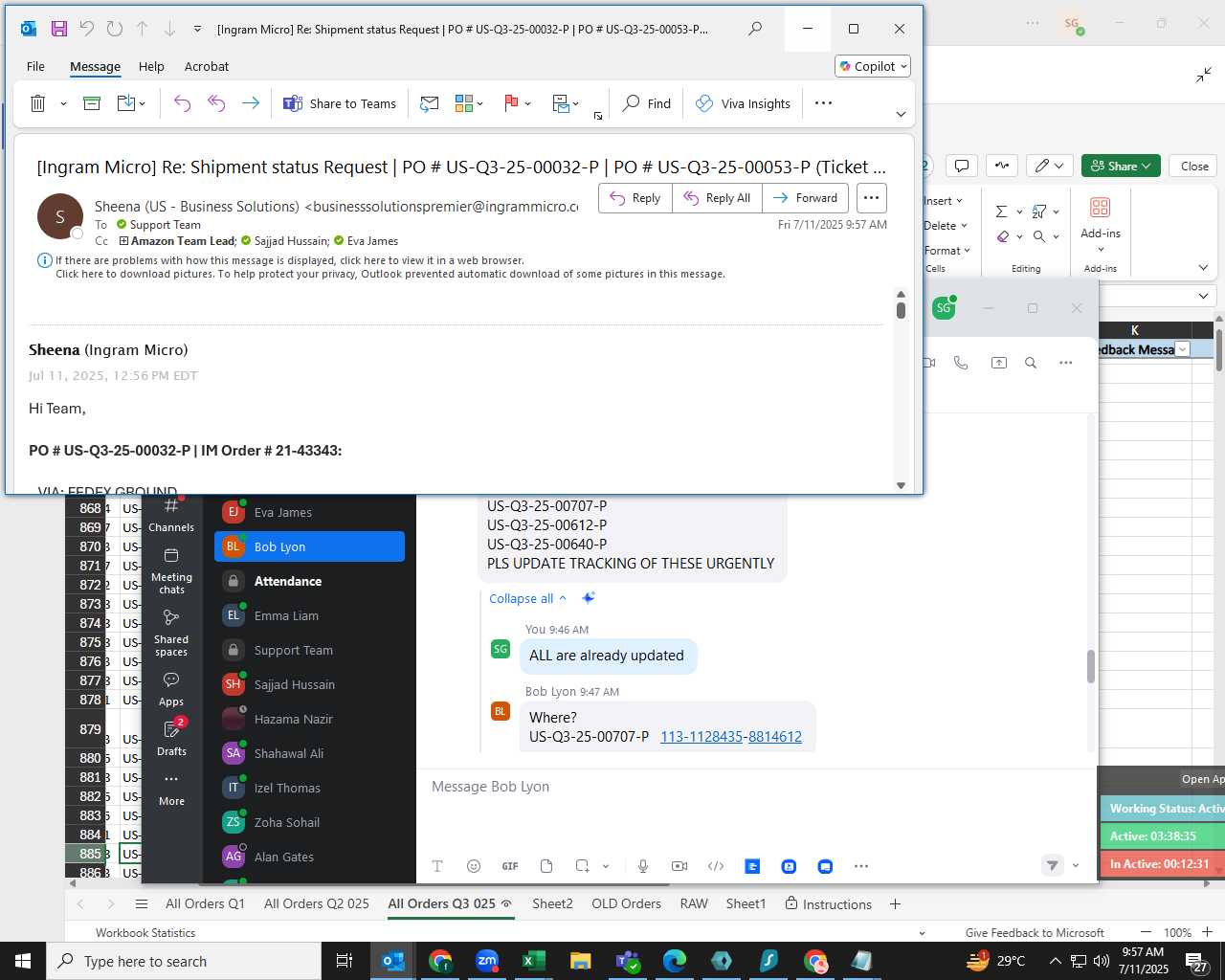Open the Instructions sheet tab
This screenshot has height=980, width=1225.
tap(828, 903)
